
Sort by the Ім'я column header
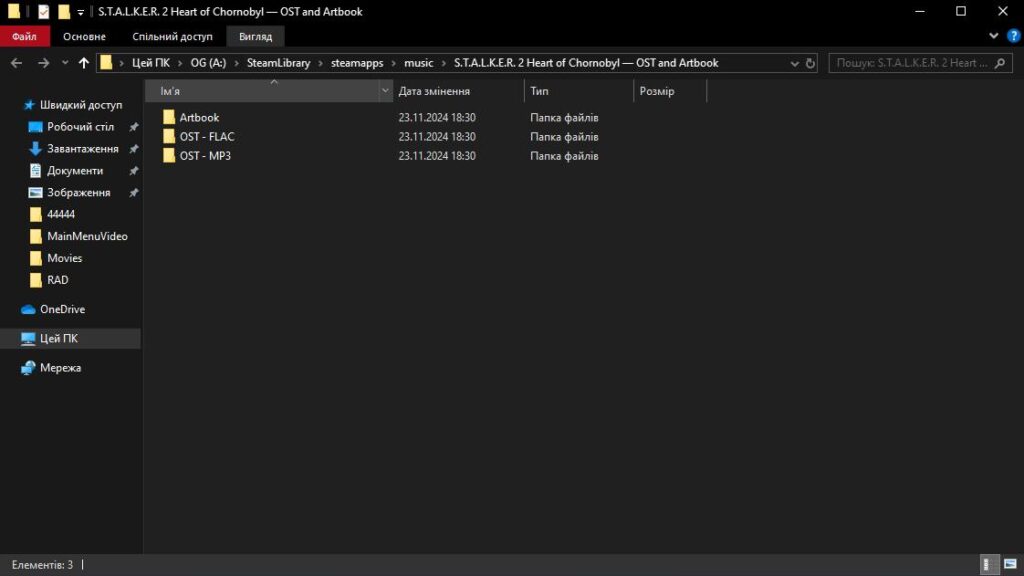(x=261, y=91)
